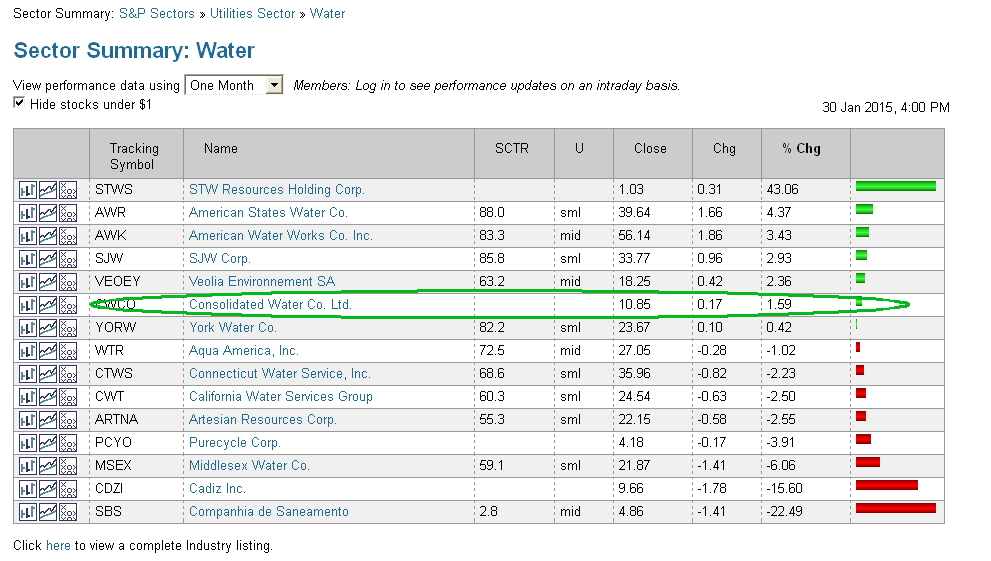The width and height of the screenshot is (991, 561).
Task: Open the SharpChart bar icon for SBS
Action: [x=28, y=512]
